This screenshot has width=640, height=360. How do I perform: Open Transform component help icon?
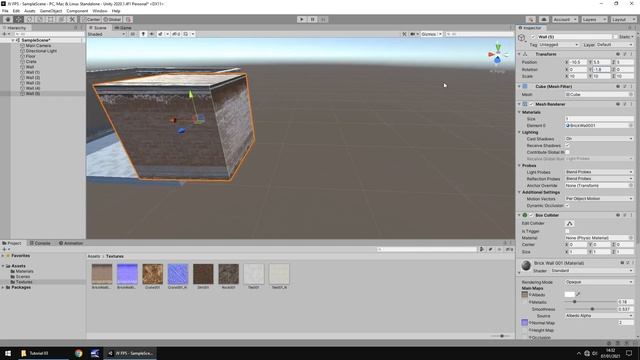618,54
